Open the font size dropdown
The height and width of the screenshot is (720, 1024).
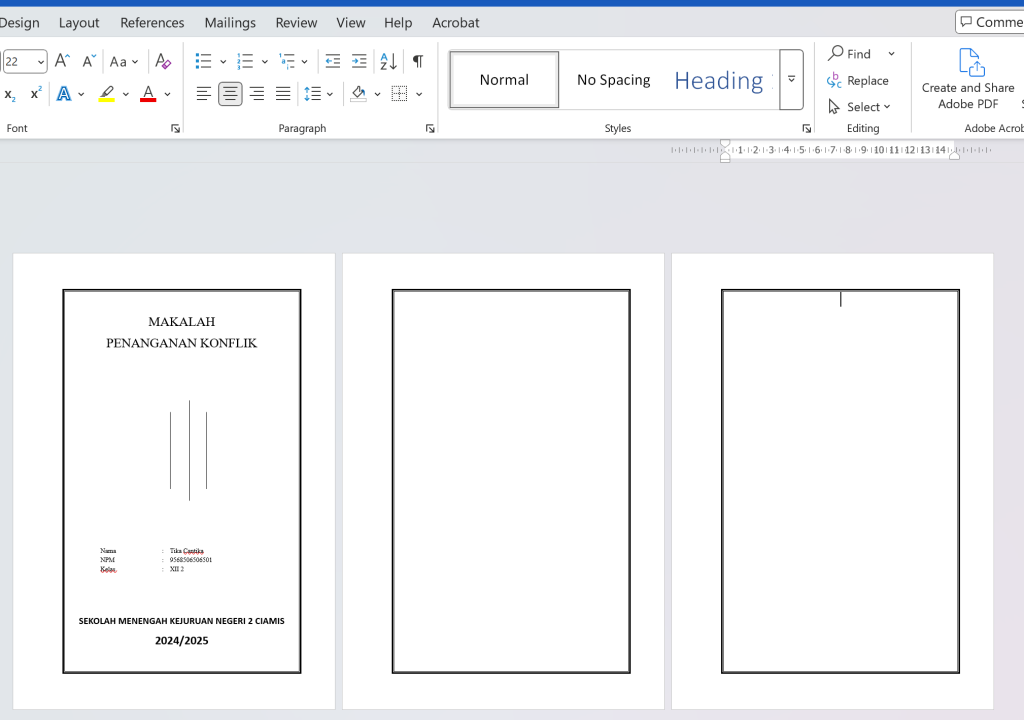[41, 62]
